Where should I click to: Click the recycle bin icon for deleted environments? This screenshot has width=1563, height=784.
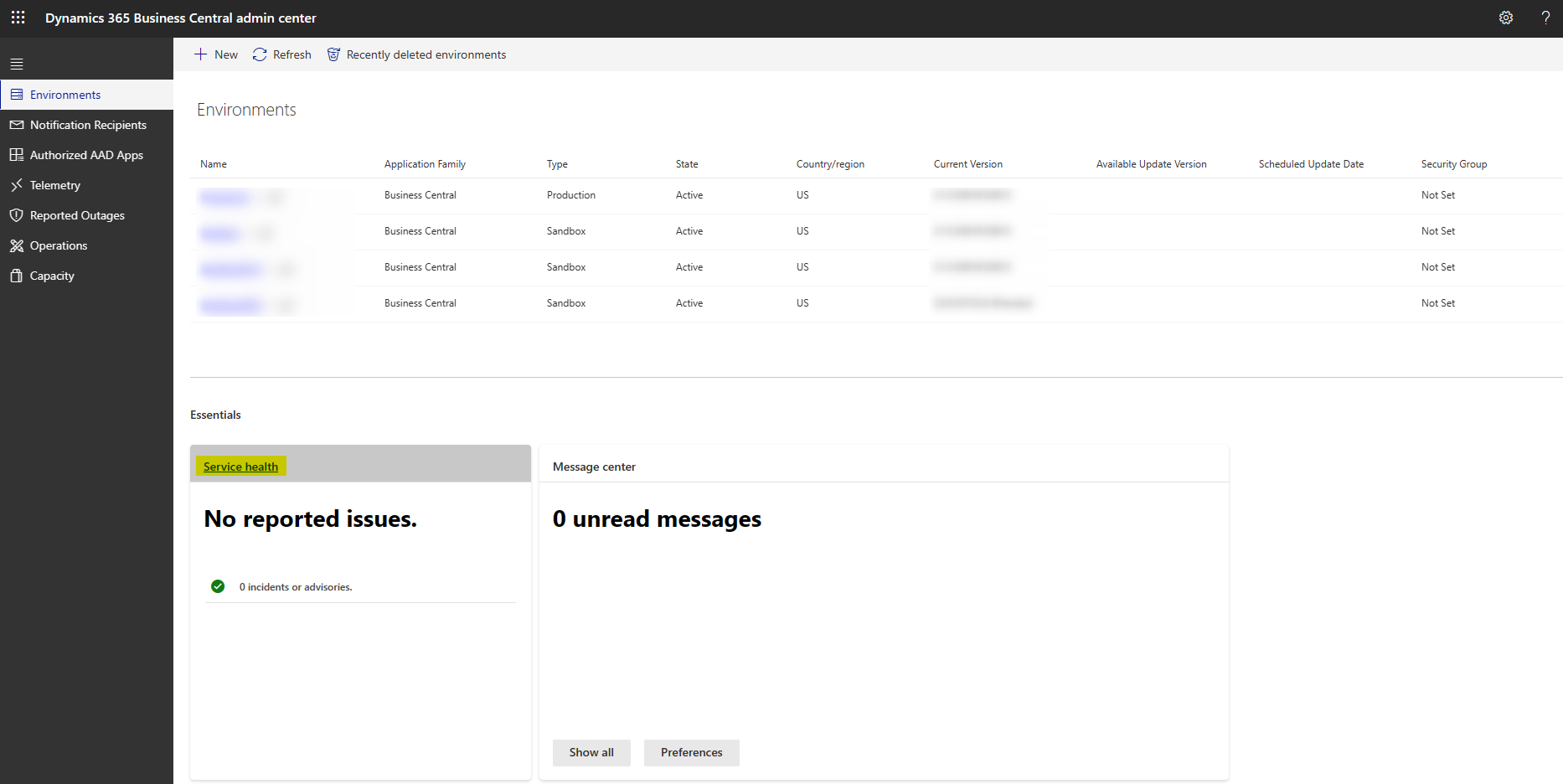[x=333, y=54]
